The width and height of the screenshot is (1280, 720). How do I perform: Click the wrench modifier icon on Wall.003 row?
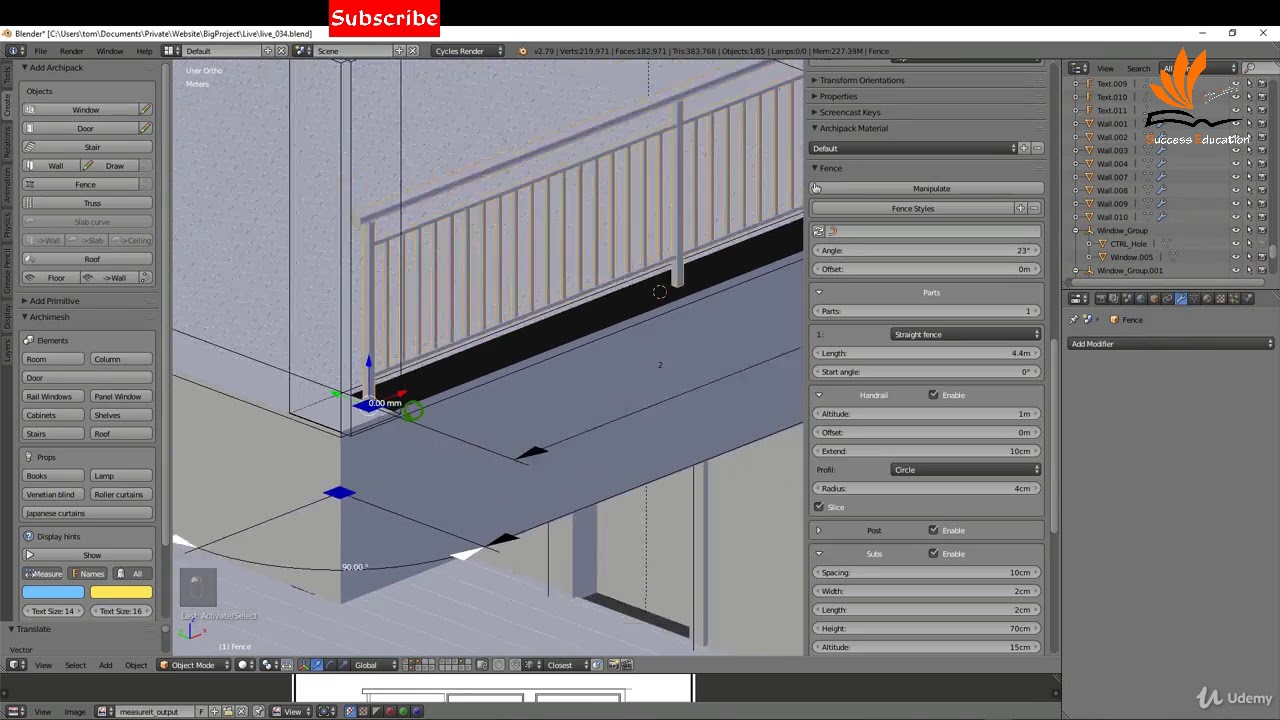pos(1162,150)
